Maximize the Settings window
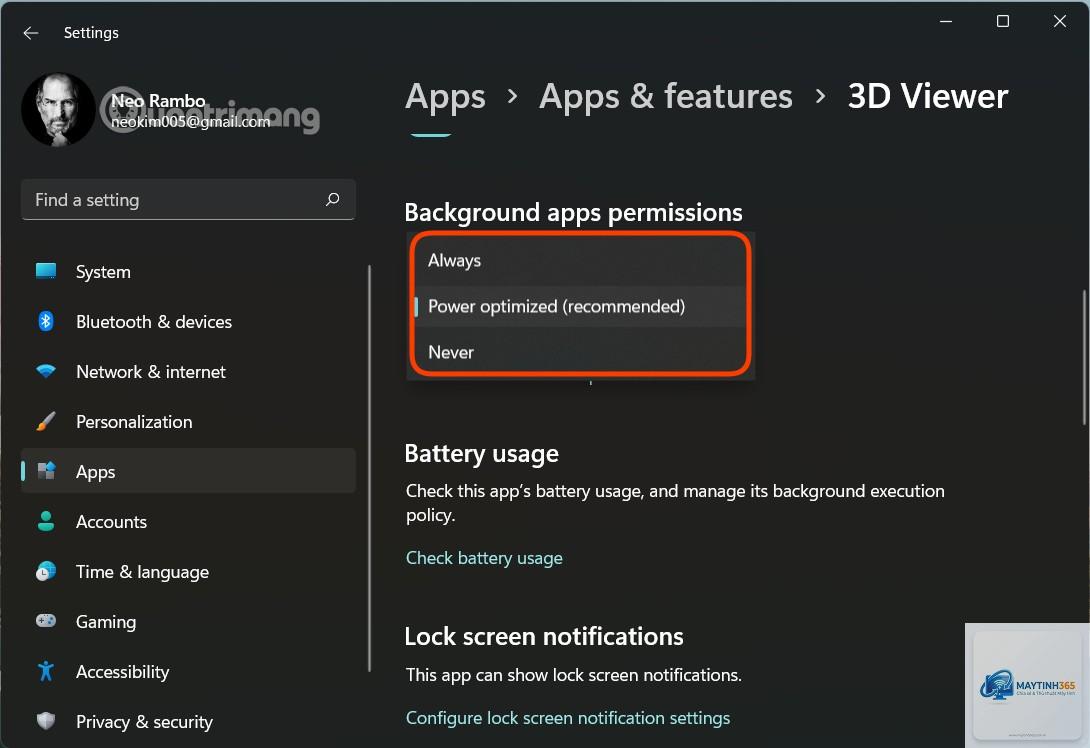1090x748 pixels. coord(1002,22)
